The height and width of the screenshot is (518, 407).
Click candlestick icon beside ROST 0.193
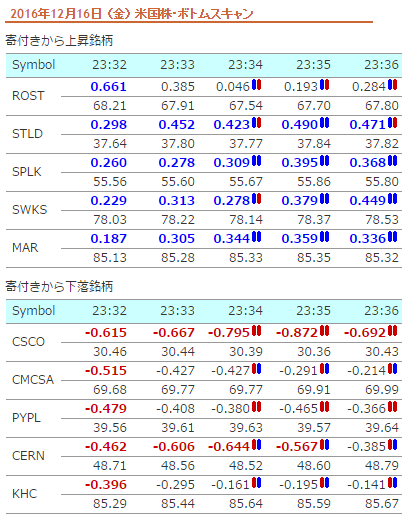[324, 85]
